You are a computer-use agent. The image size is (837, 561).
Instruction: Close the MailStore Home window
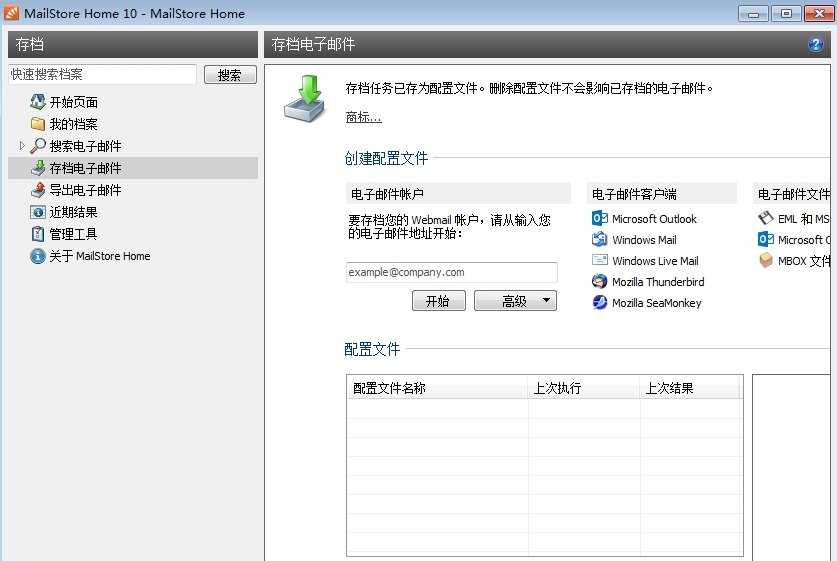pyautogui.click(x=819, y=13)
